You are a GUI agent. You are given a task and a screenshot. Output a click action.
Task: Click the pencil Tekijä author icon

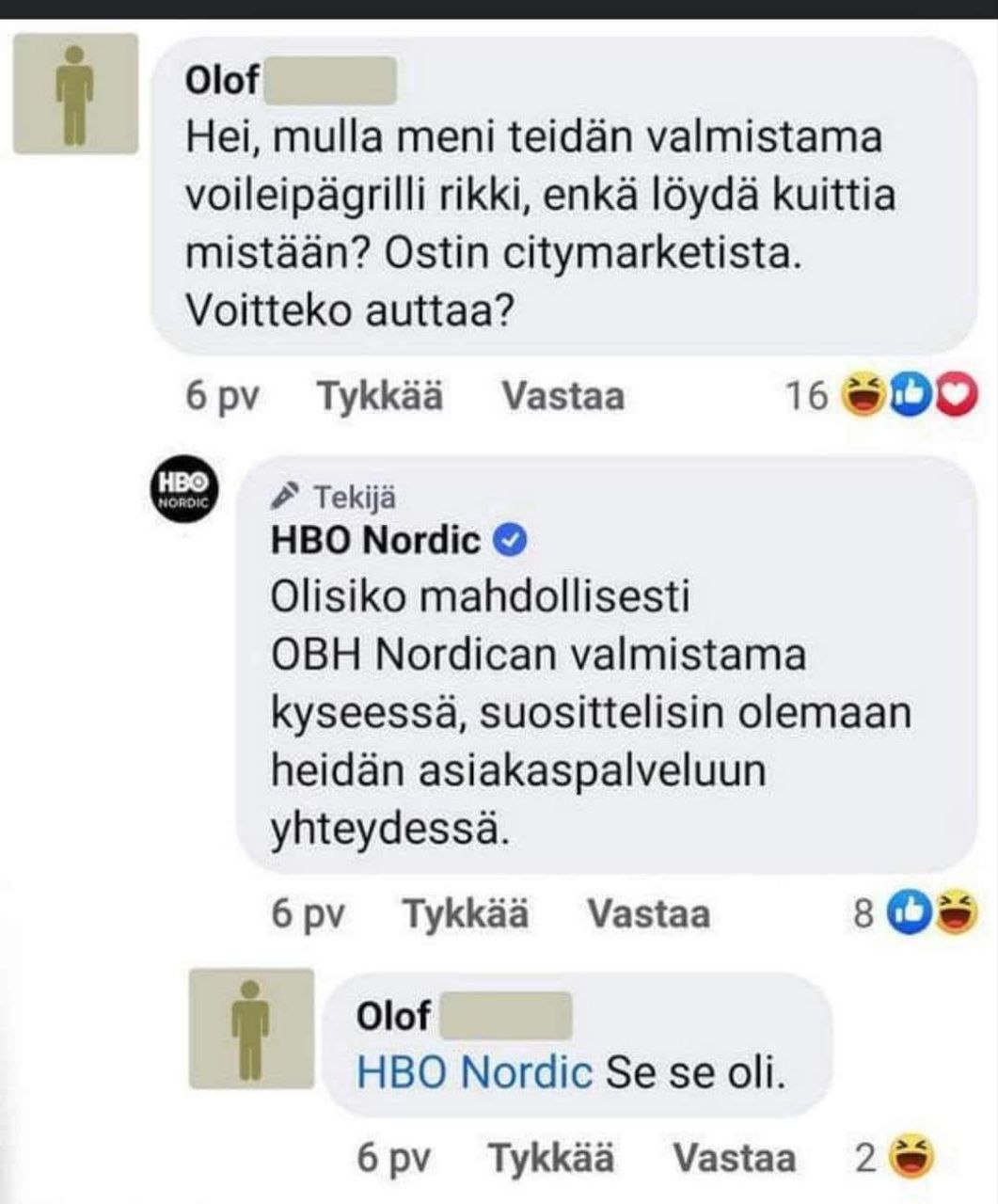284,495
